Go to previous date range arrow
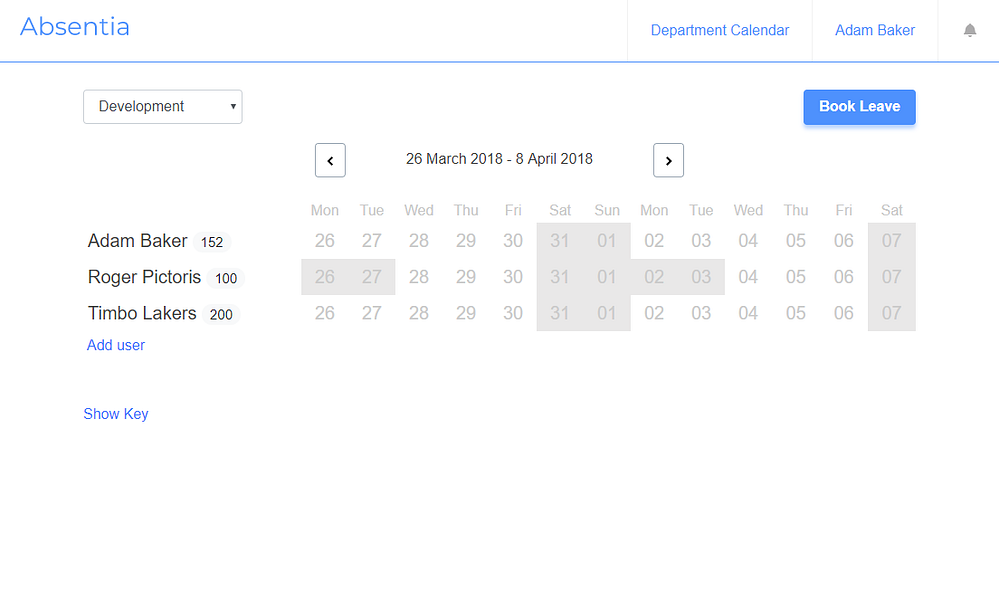999x600 pixels. click(x=330, y=161)
